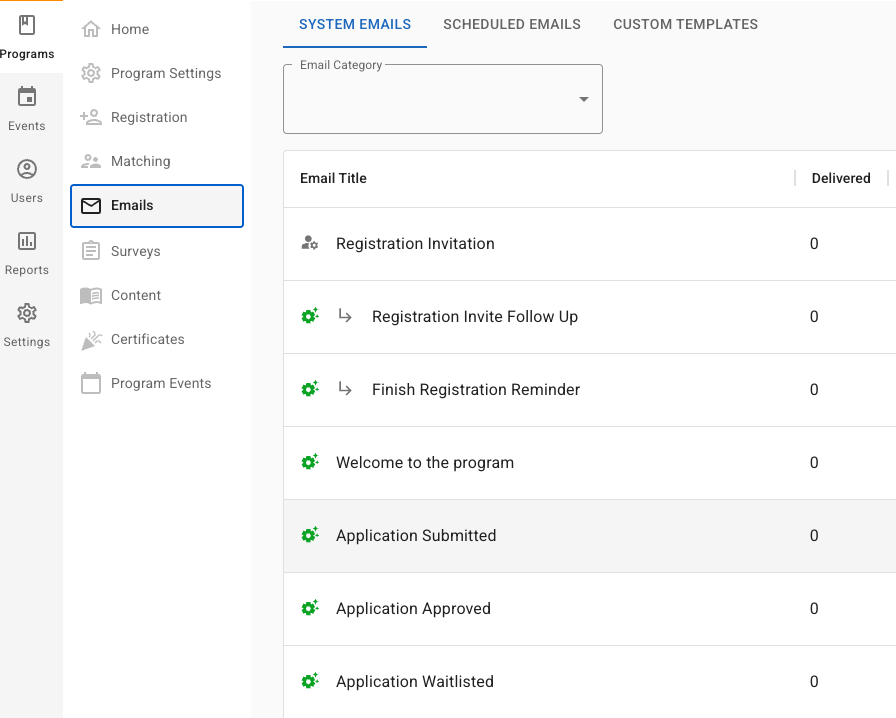Viewport: 896px width, 718px height.
Task: Open the Settings gear in the left rail
Action: (x=27, y=313)
